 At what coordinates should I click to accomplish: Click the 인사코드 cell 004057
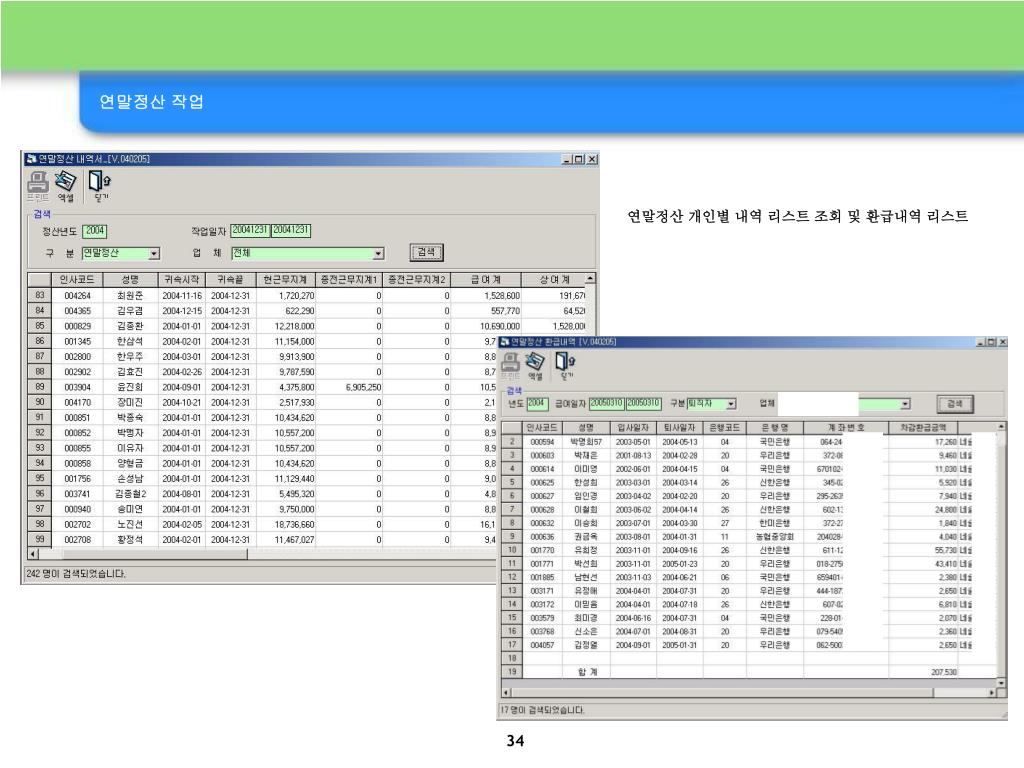[542, 645]
